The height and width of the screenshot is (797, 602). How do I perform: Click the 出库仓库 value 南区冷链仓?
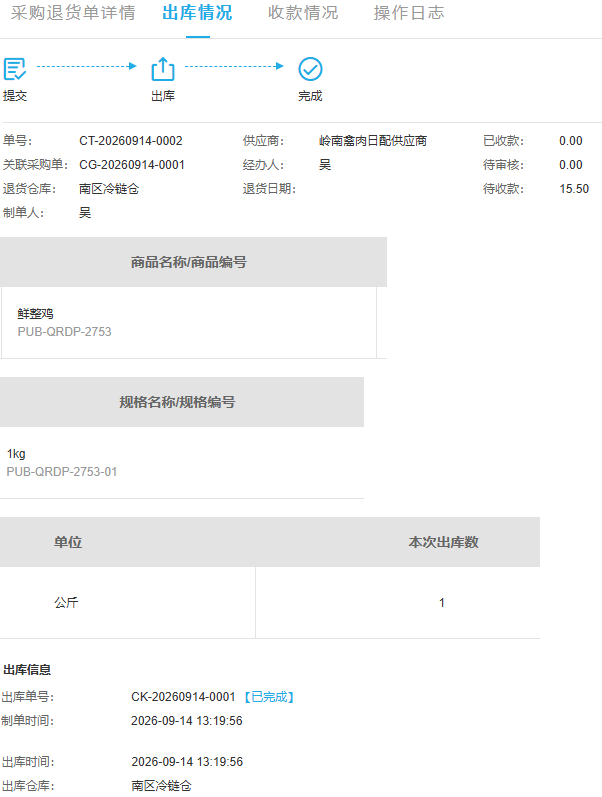(x=161, y=785)
